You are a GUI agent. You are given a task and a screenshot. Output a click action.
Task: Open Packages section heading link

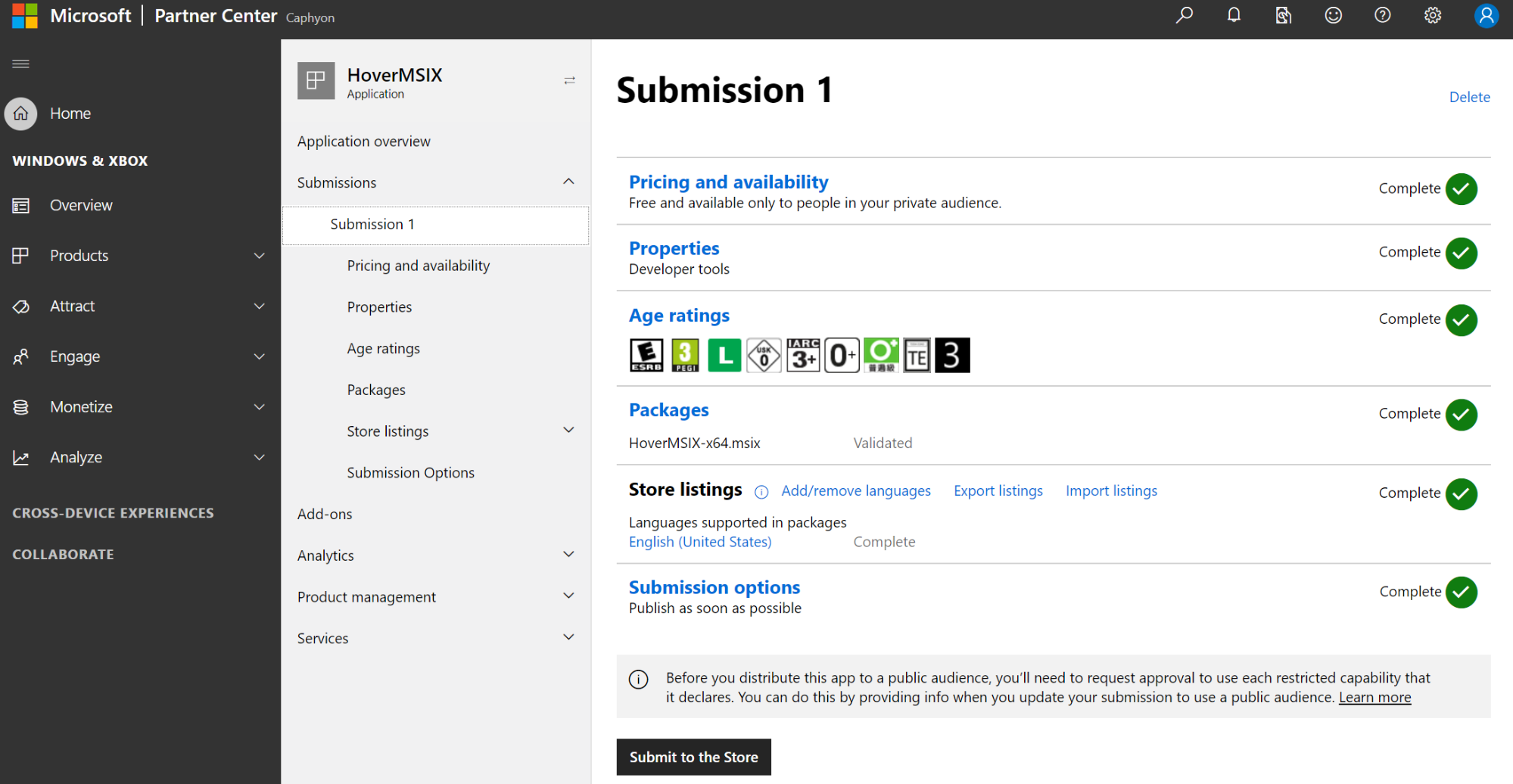pos(669,410)
